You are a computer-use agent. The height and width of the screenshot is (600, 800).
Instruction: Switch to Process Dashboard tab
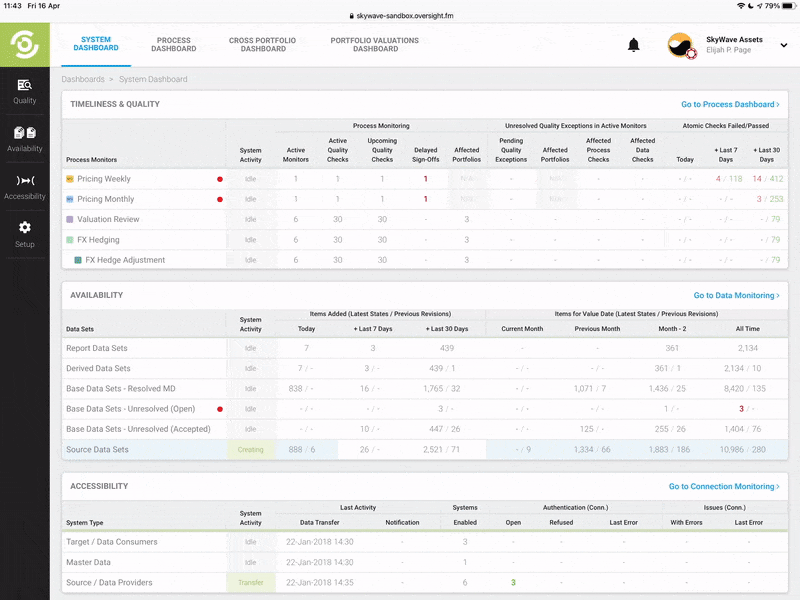[x=173, y=44]
